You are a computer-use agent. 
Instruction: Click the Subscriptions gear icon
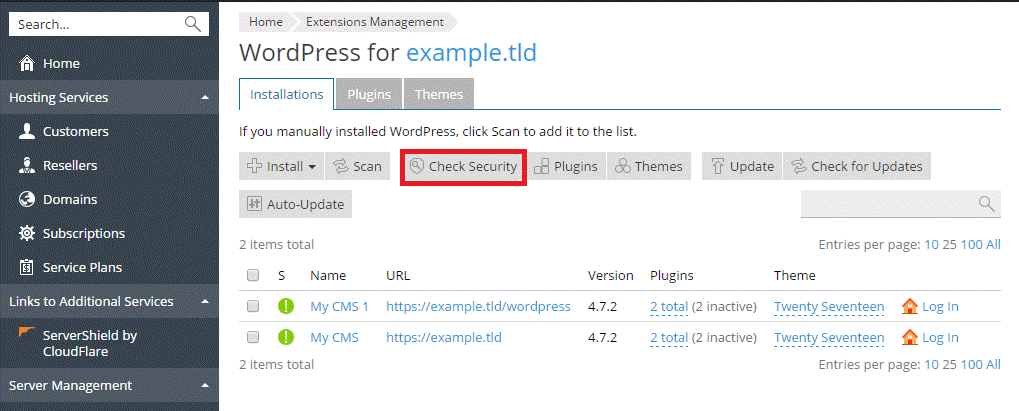27,233
